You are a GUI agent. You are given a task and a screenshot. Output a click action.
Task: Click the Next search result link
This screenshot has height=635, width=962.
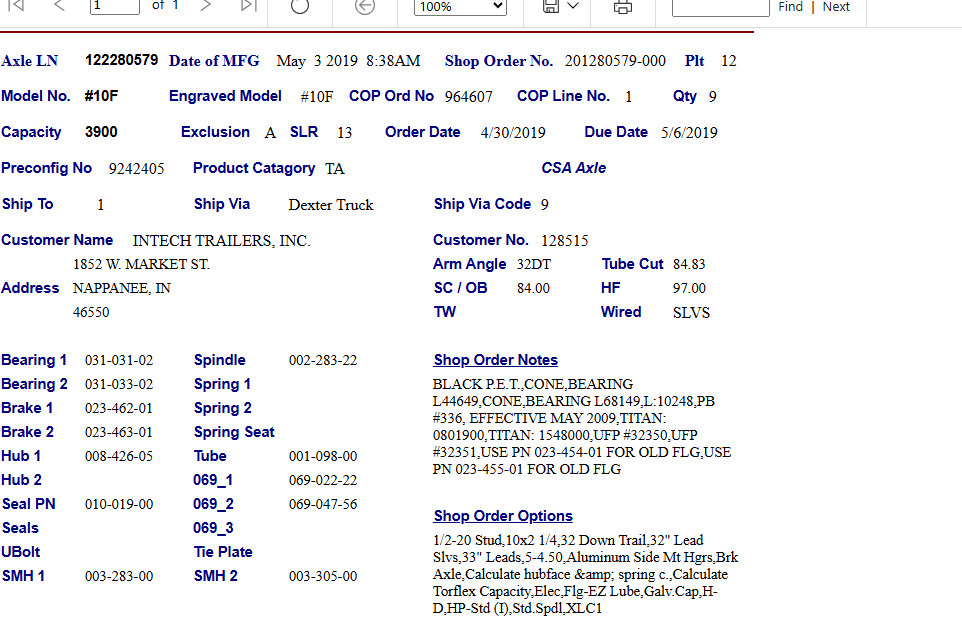836,7
